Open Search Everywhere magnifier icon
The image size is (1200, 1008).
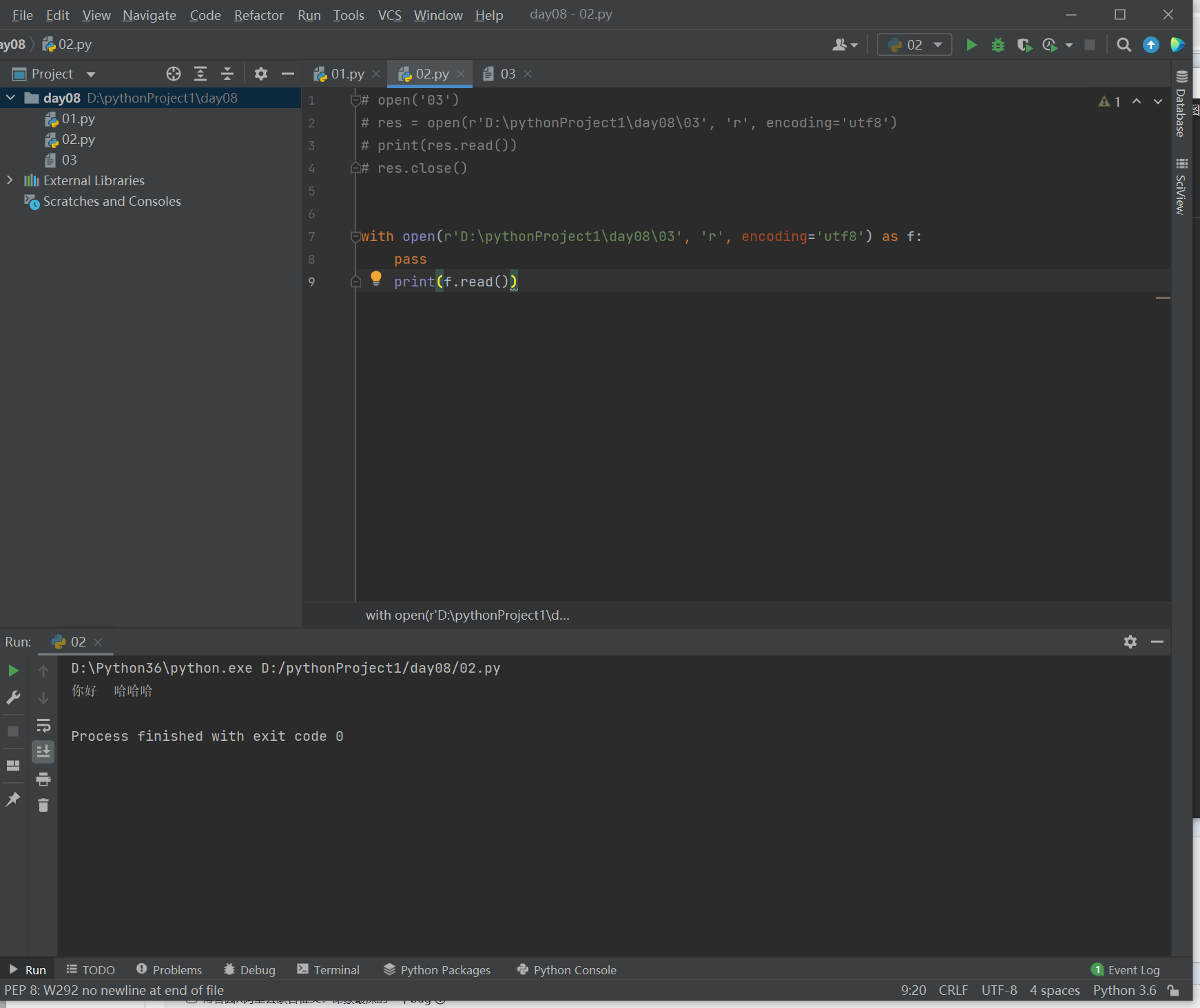[1124, 45]
